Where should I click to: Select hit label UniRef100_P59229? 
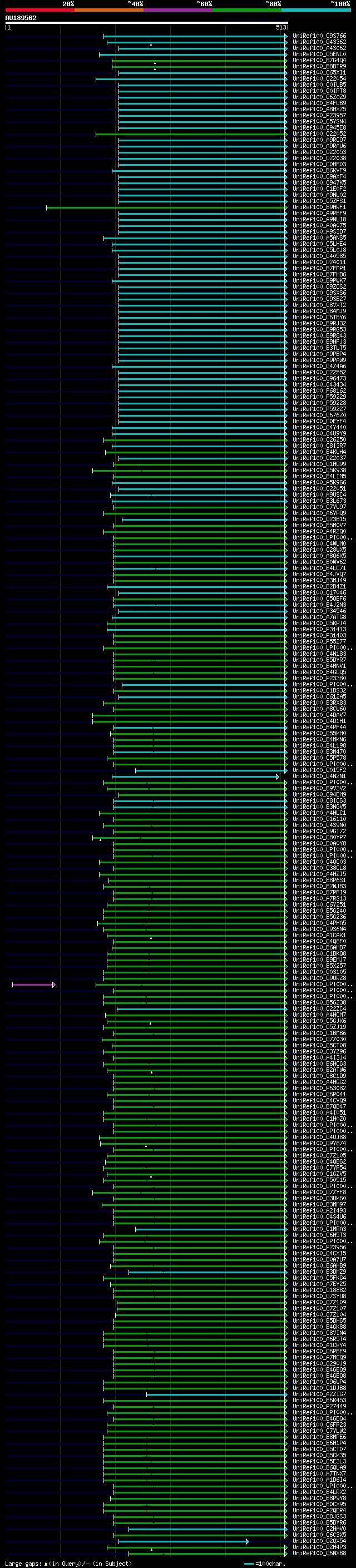click(x=319, y=397)
